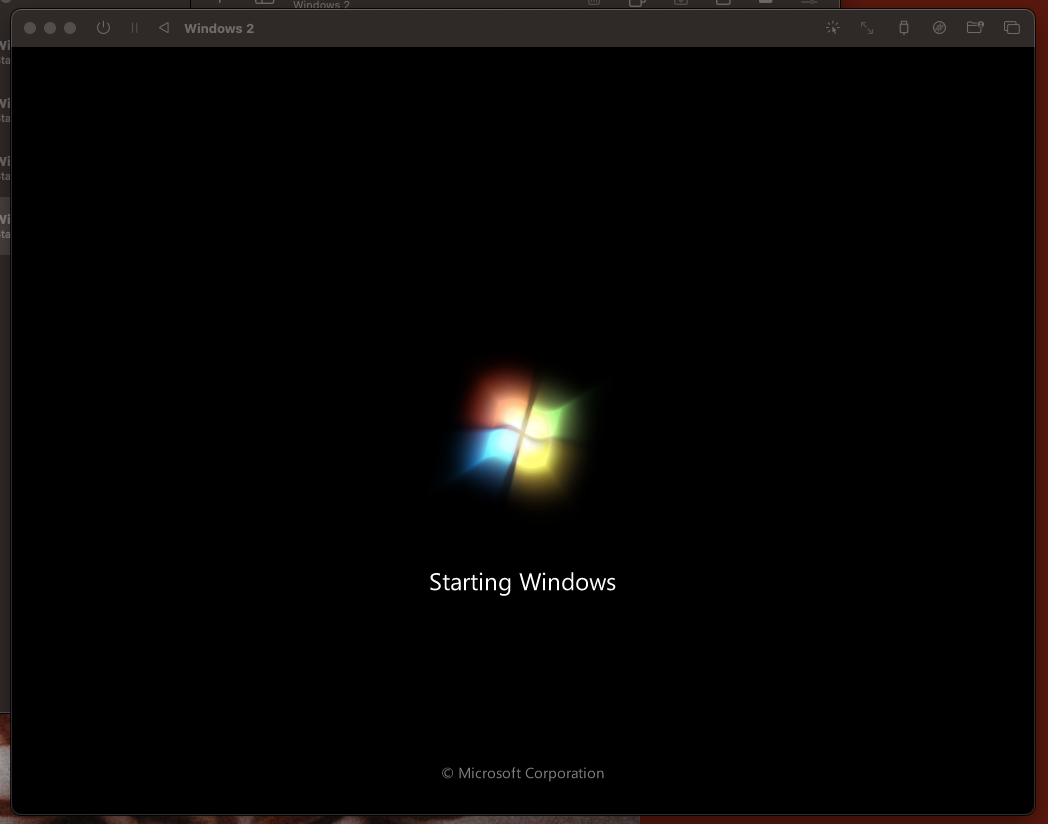Open the disc drive image icon menu

point(939,28)
